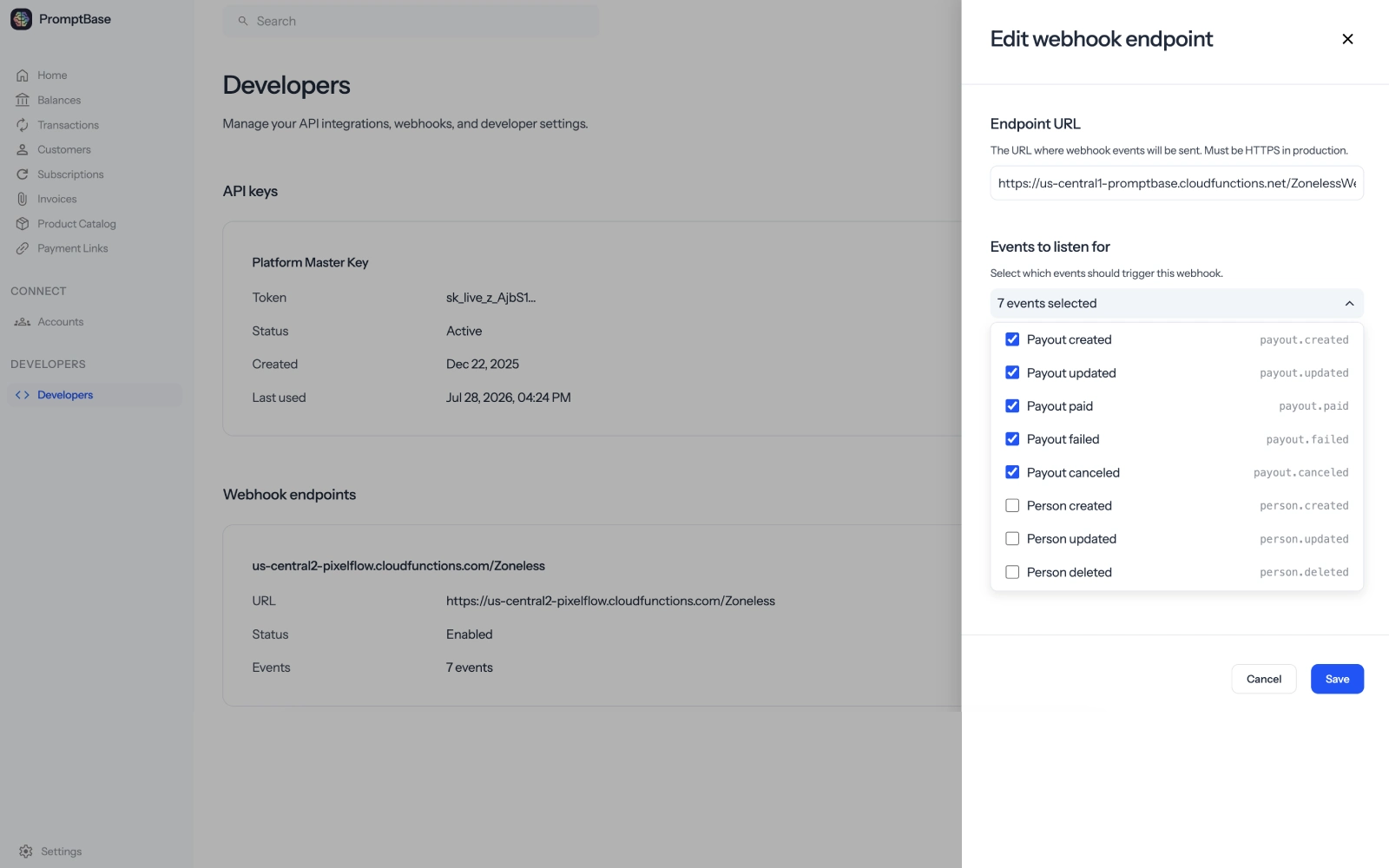Click the Enabled status value
The width and height of the screenshot is (1389, 868).
tap(469, 635)
